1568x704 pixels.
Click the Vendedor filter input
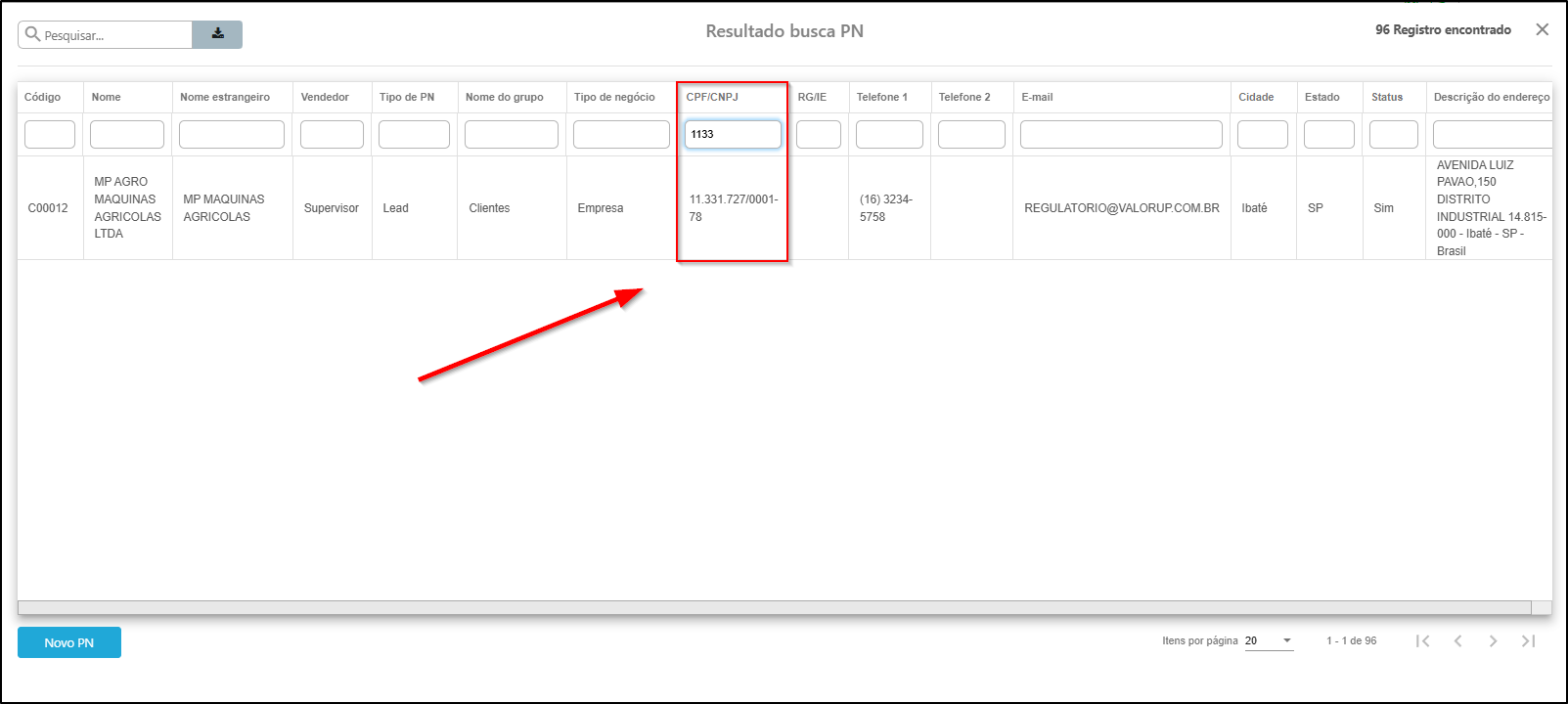(x=332, y=135)
